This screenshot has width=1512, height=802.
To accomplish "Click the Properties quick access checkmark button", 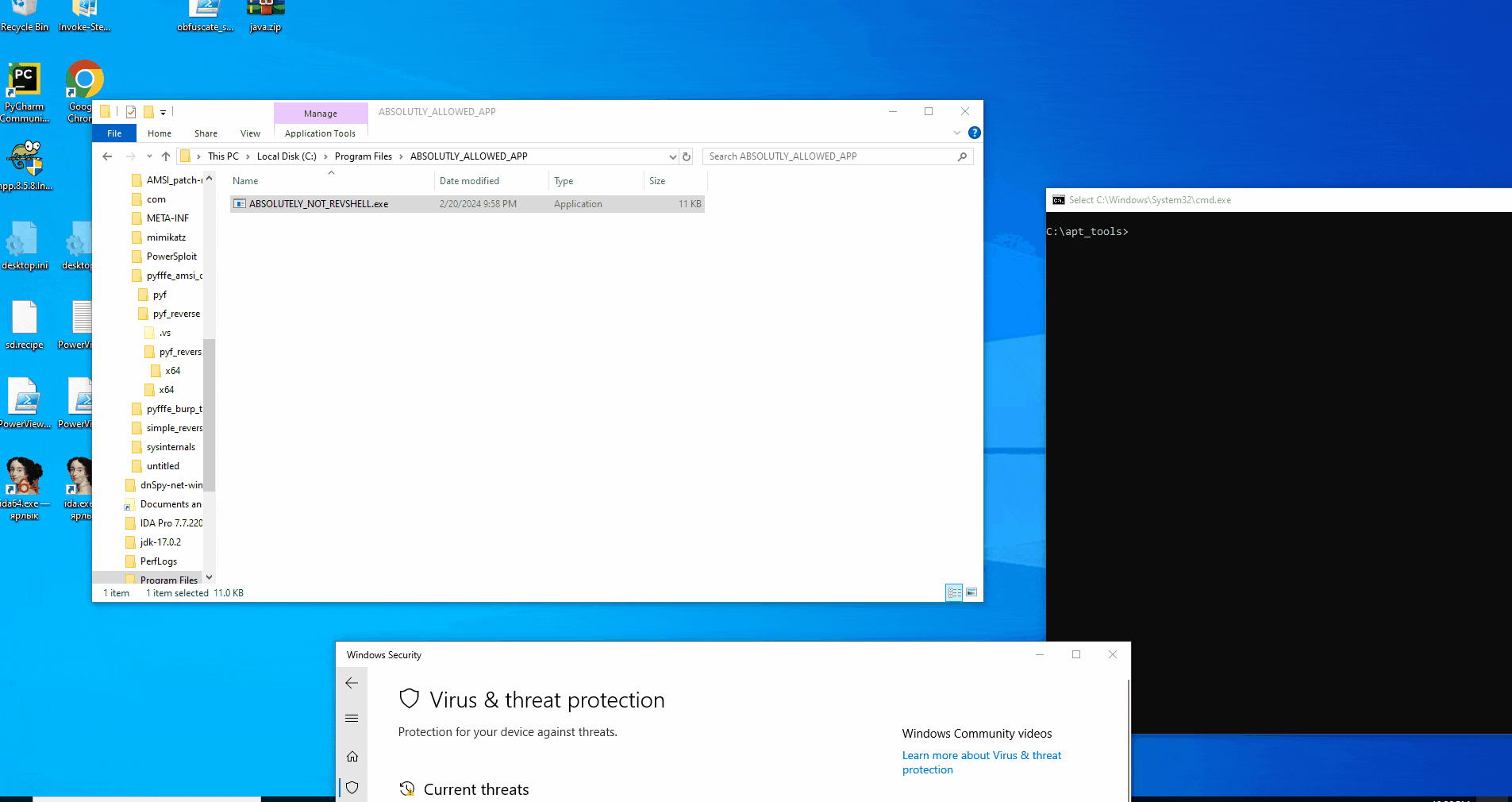I will (131, 112).
